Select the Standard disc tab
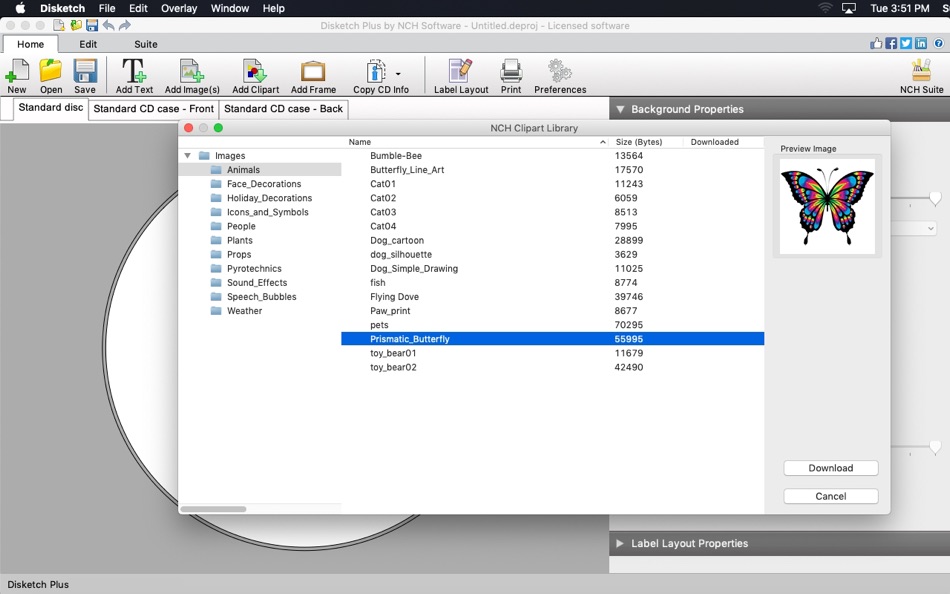The height and width of the screenshot is (594, 950). point(50,108)
